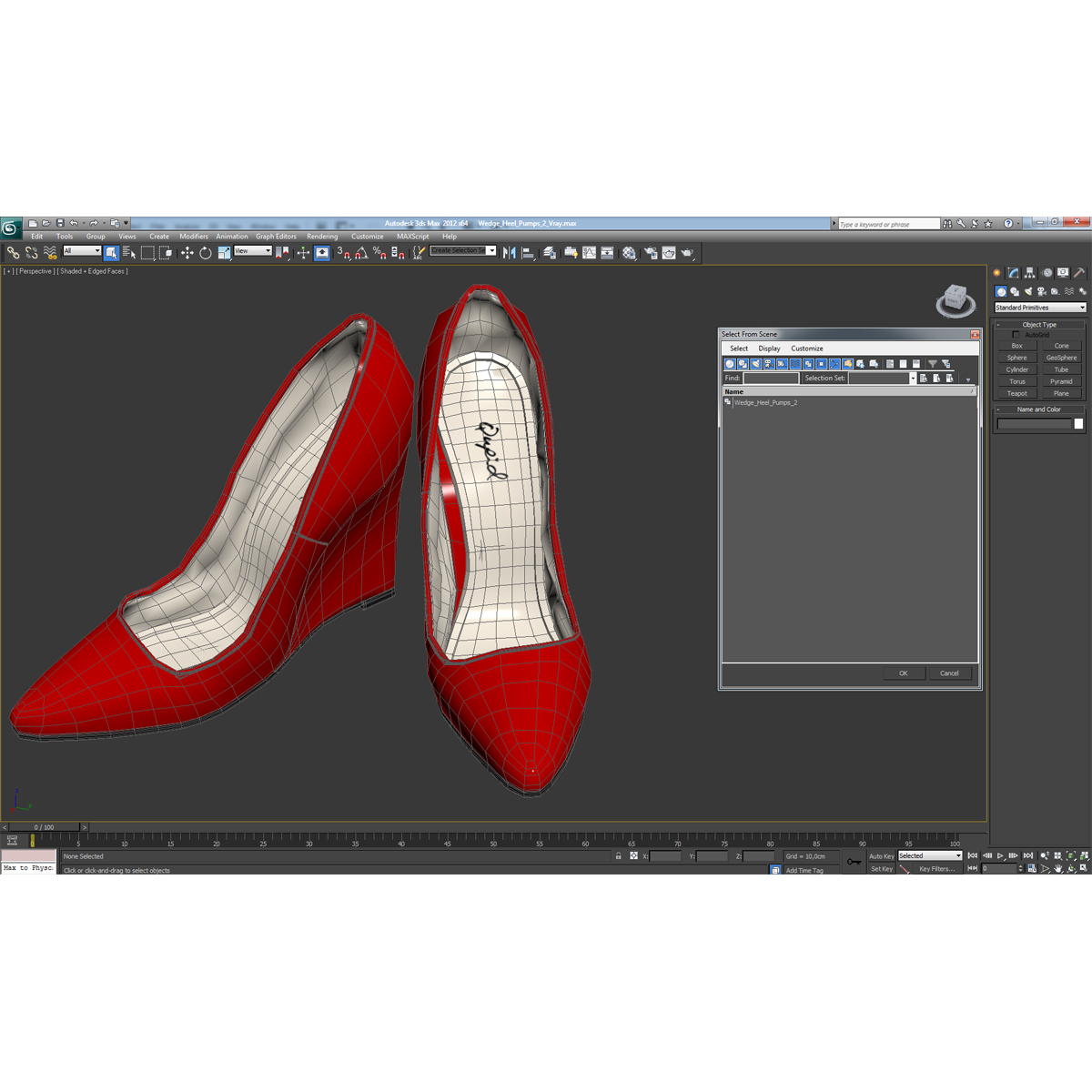Click the Mirror tool icon
This screenshot has height=1092, width=1092.
(x=509, y=253)
